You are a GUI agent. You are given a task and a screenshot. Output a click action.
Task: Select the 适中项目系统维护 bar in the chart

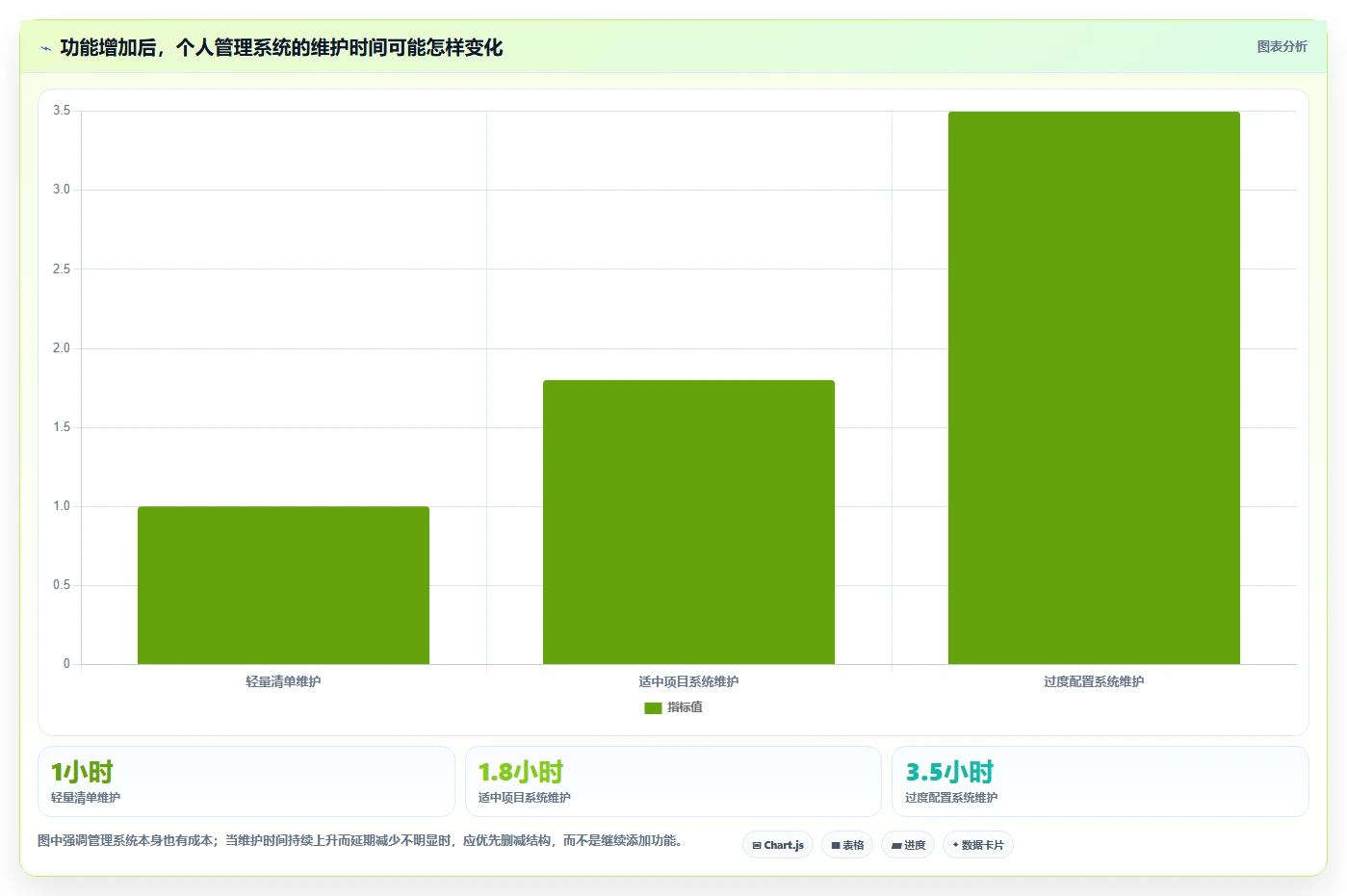688,522
